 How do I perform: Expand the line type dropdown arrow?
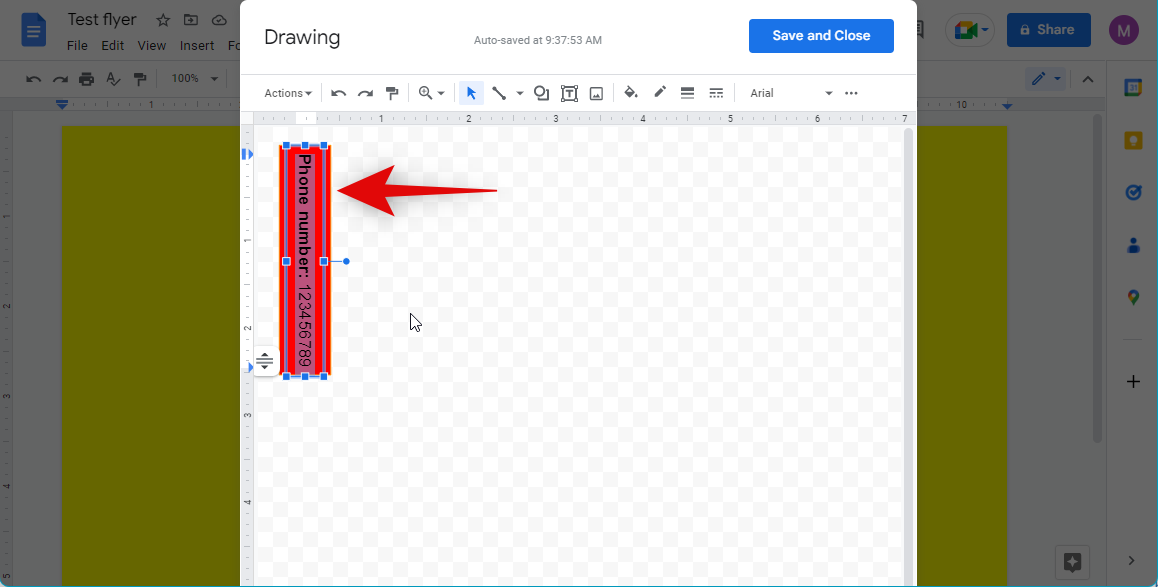[519, 94]
